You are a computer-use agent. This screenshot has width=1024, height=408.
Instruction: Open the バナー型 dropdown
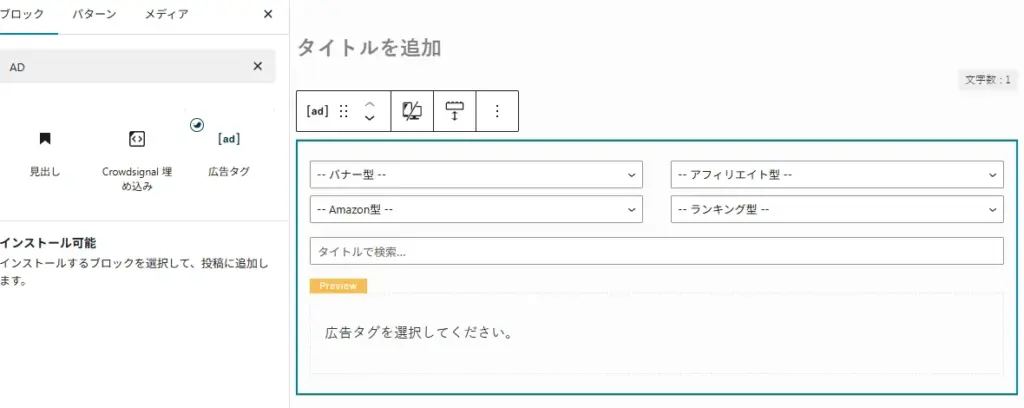(x=476, y=175)
